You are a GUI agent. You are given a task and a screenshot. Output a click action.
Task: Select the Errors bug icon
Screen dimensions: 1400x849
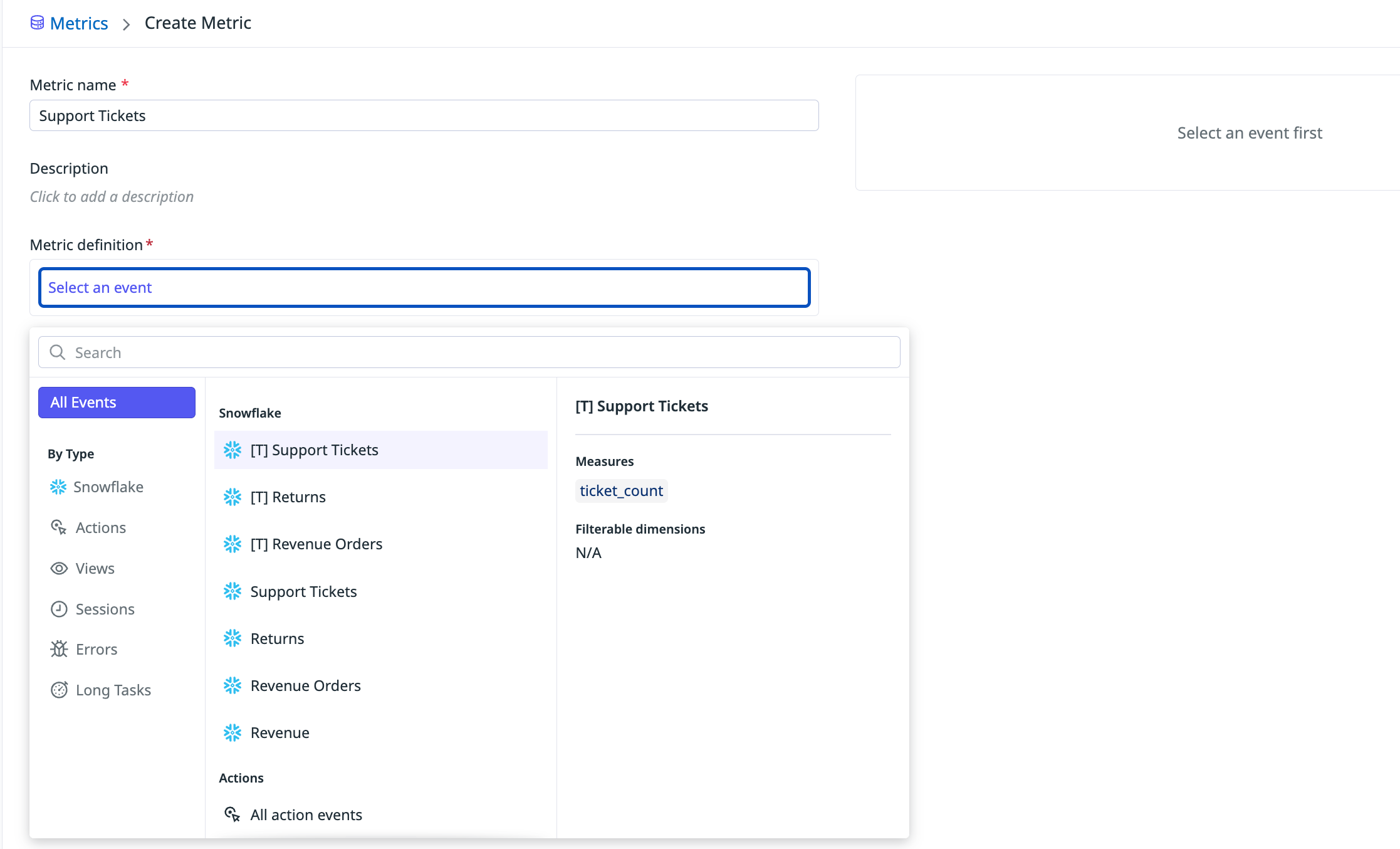point(58,649)
